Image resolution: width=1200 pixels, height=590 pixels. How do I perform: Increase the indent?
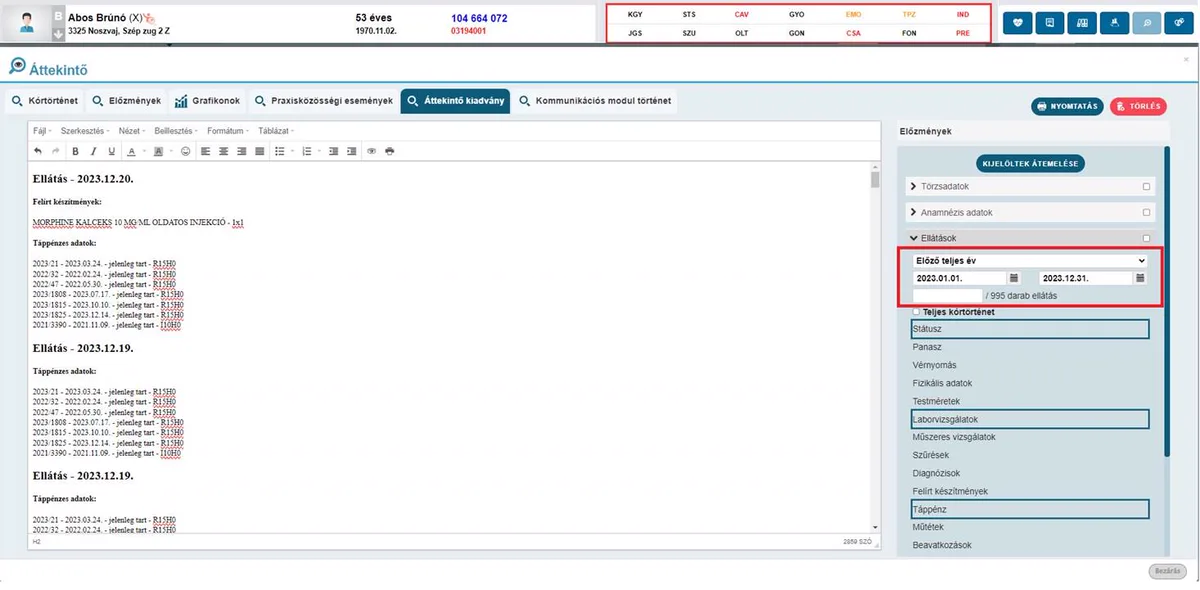[351, 151]
